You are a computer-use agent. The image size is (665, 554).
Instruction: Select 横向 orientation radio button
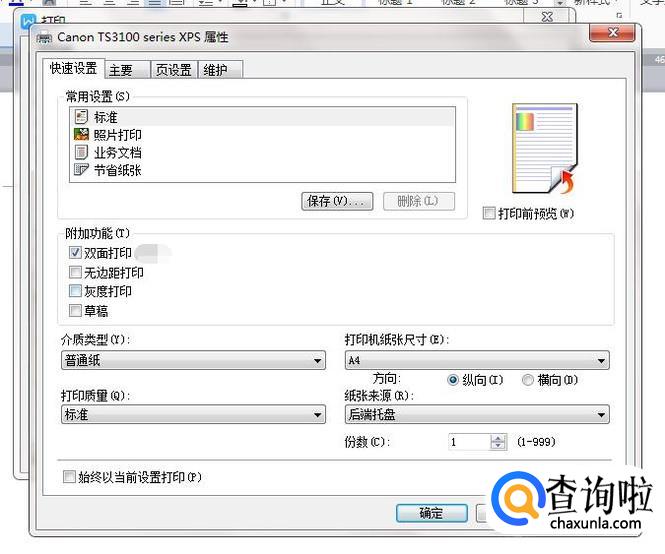pos(528,380)
